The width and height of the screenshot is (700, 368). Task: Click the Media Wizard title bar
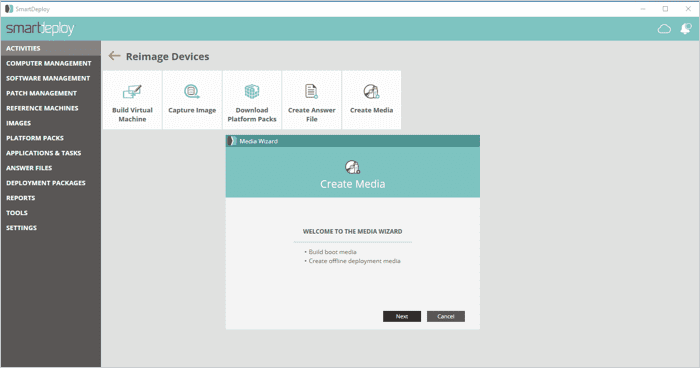[x=353, y=141]
